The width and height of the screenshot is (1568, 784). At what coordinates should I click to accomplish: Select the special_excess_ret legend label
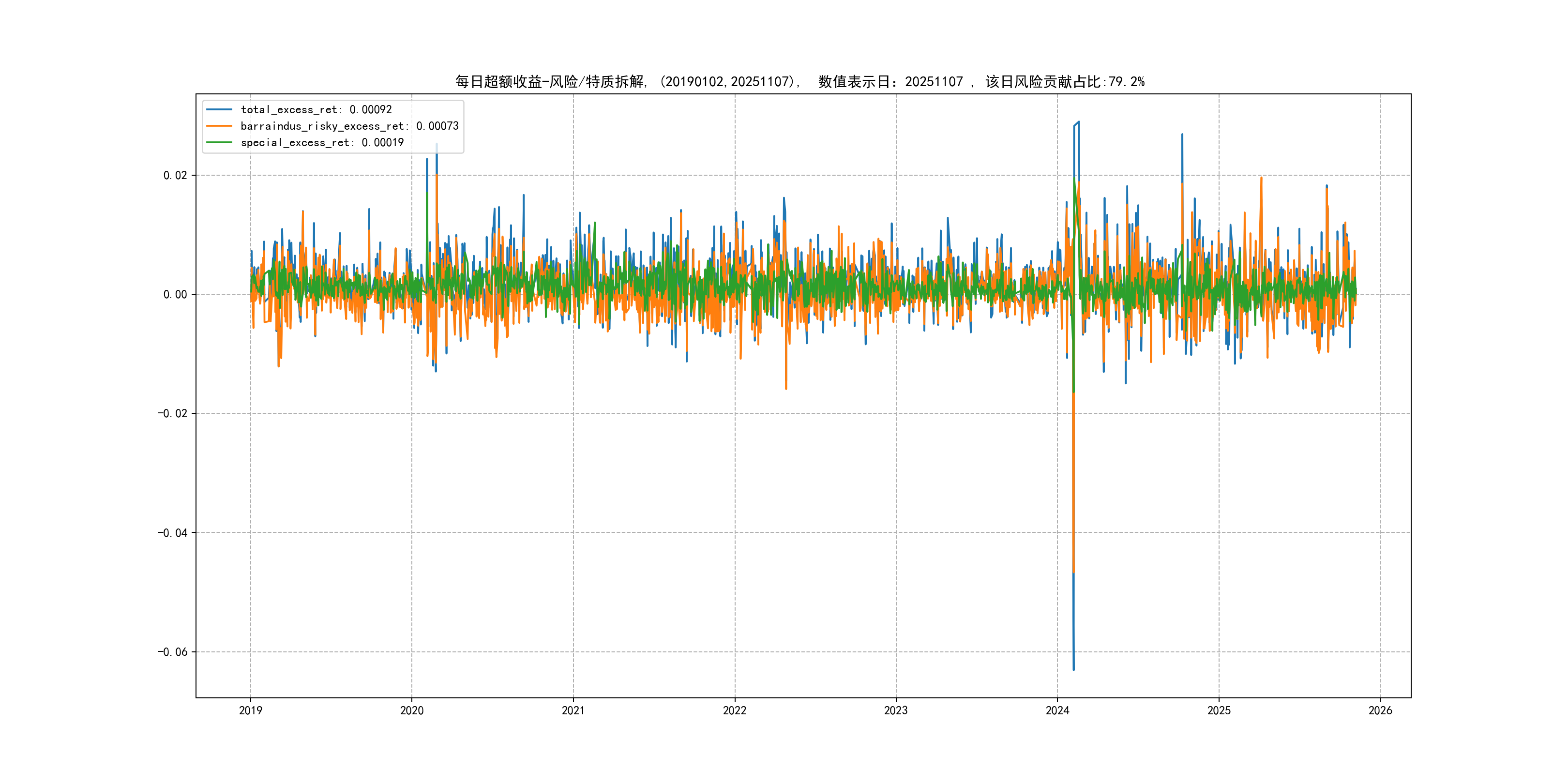pyautogui.click(x=322, y=142)
